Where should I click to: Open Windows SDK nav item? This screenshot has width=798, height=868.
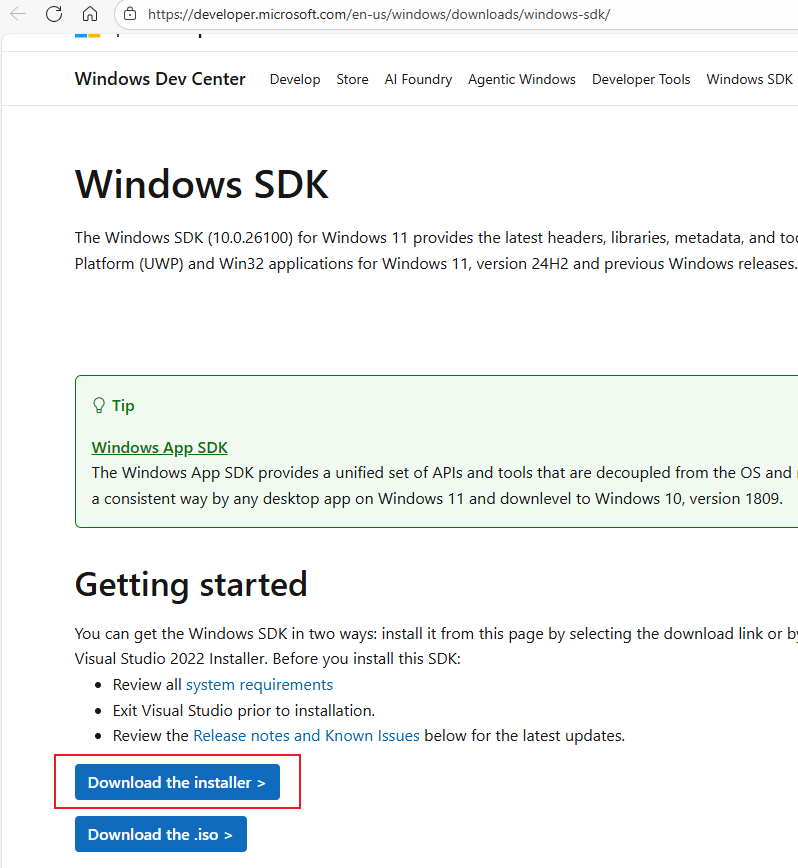[749, 80]
